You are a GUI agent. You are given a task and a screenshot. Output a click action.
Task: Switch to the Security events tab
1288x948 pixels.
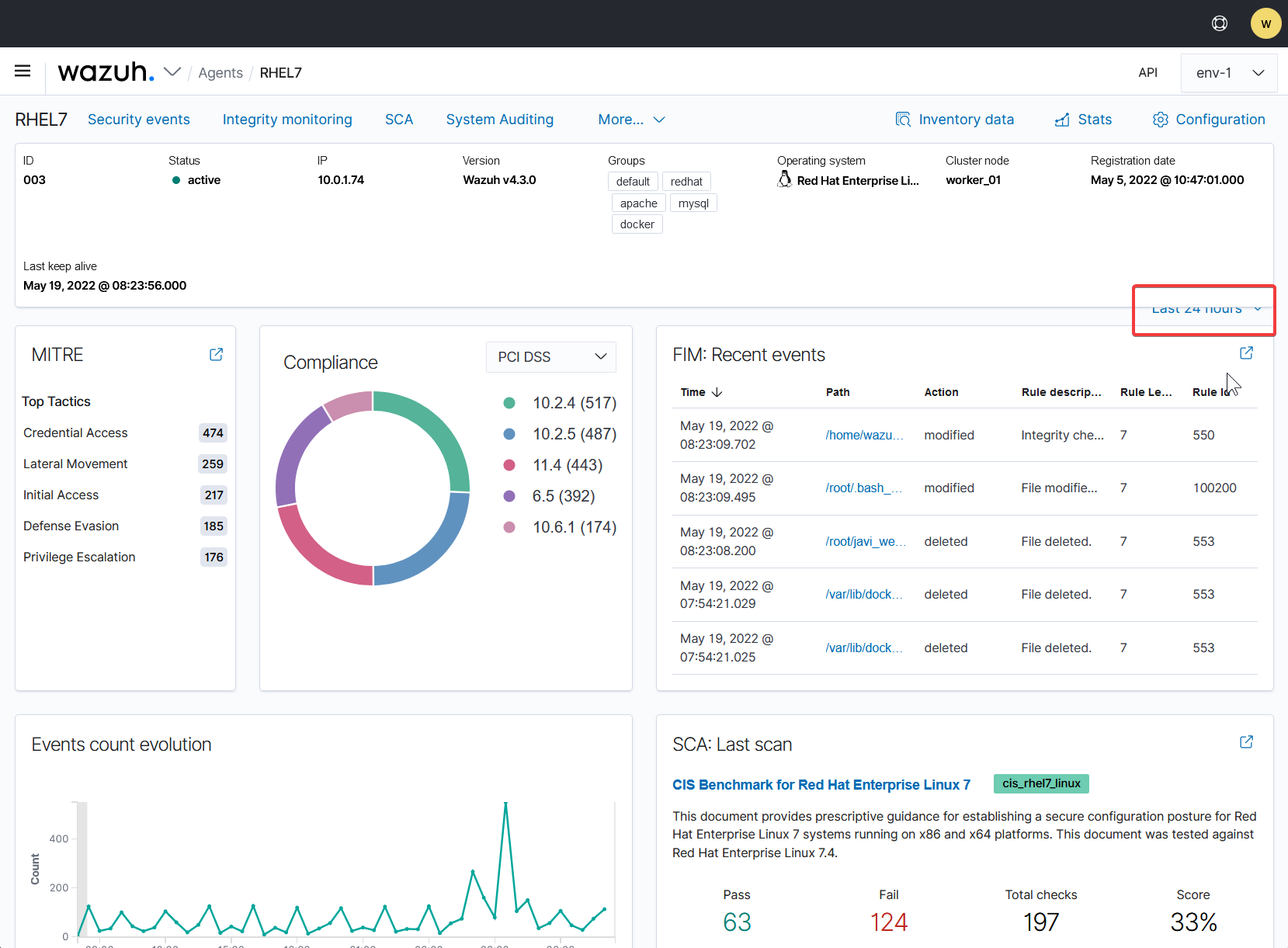pos(138,120)
